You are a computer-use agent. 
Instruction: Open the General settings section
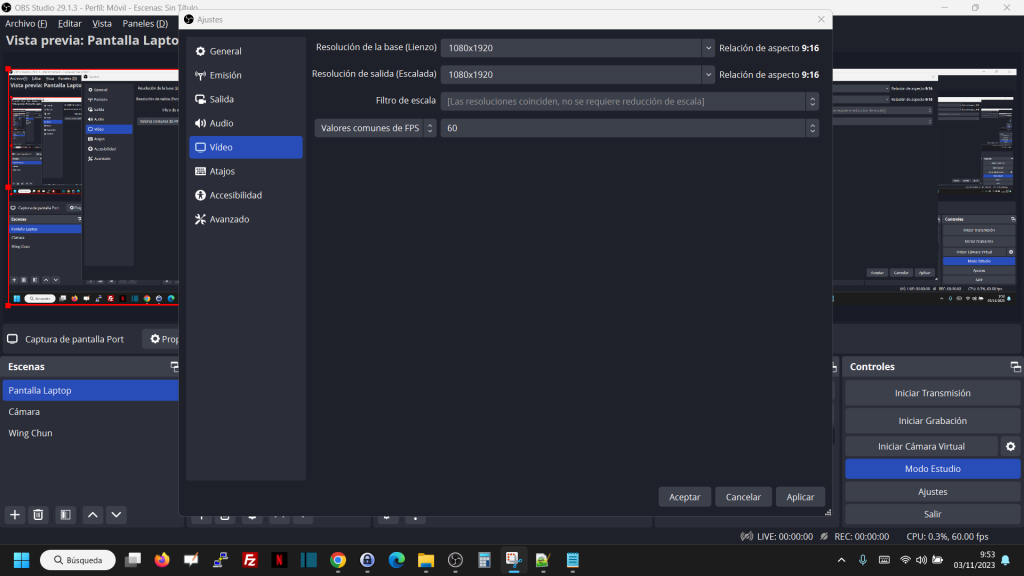[x=246, y=51]
